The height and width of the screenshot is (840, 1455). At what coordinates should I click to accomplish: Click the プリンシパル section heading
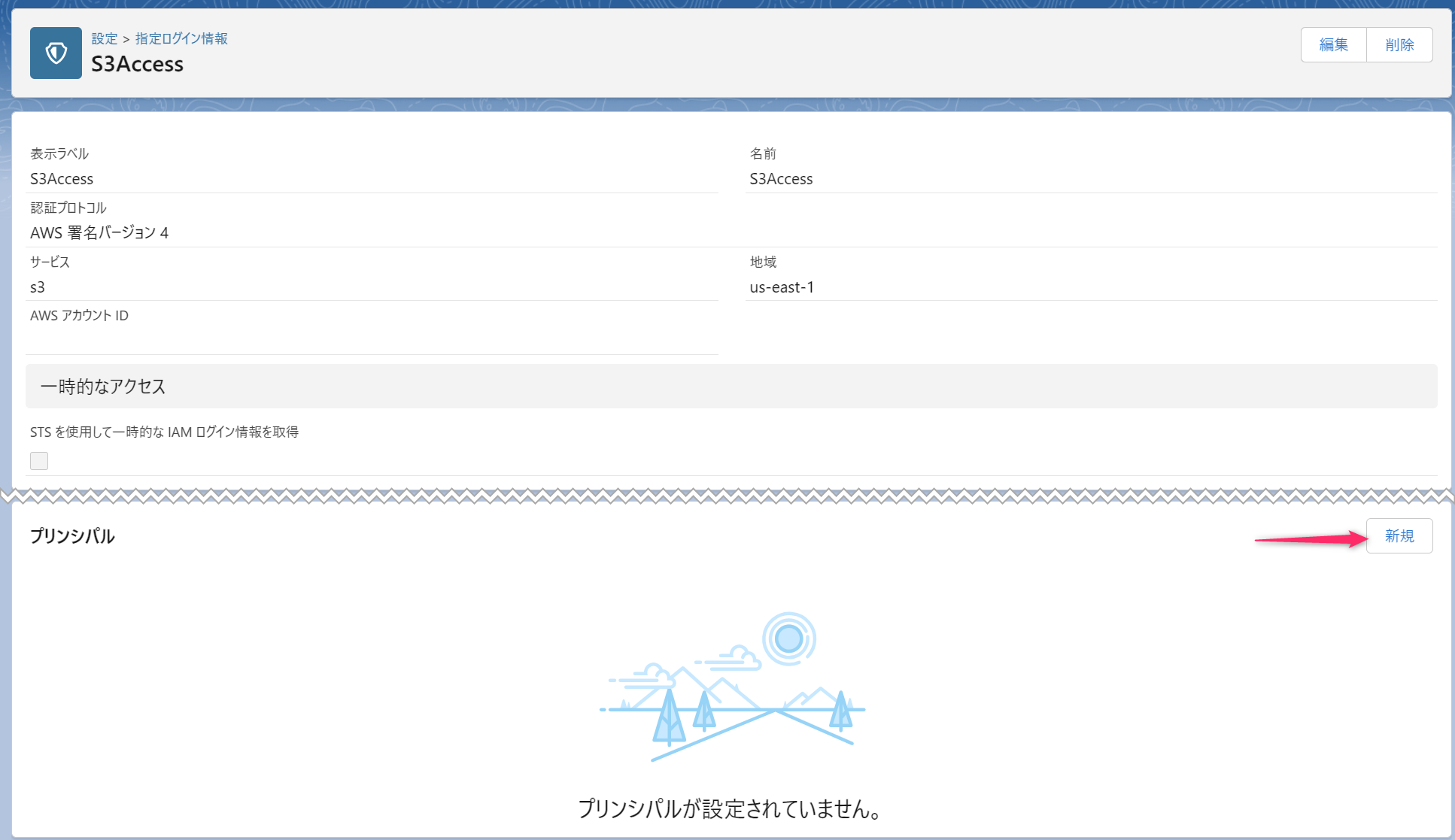pos(72,536)
